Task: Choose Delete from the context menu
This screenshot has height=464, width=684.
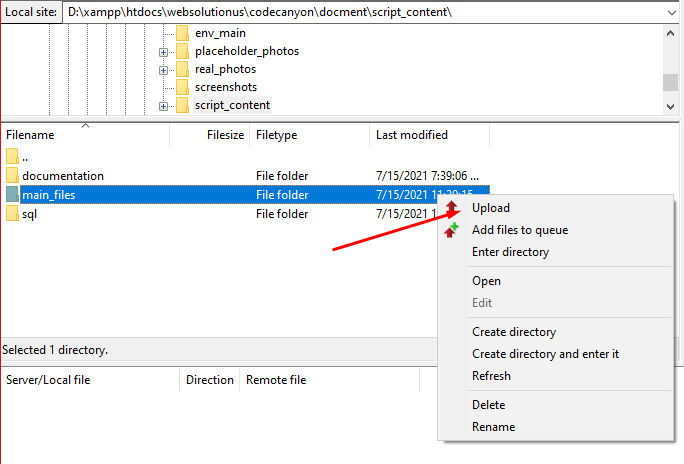Action: tap(489, 405)
